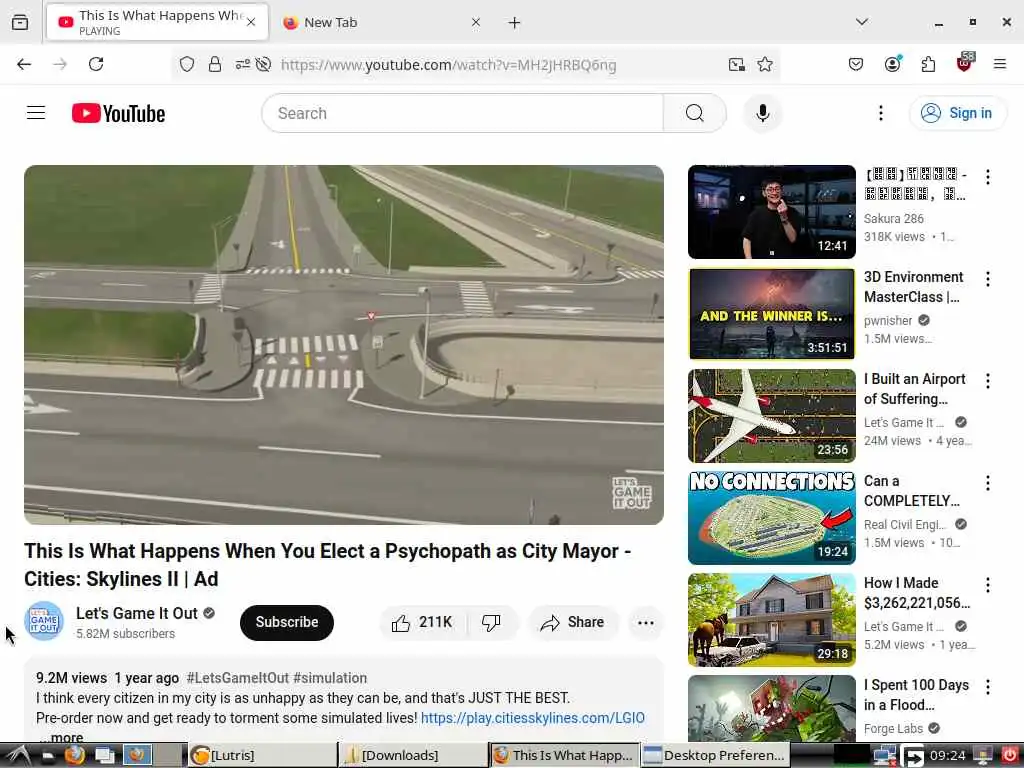Go to the YouTube home logo
Viewport: 1024px width, 768px height.
tap(118, 113)
